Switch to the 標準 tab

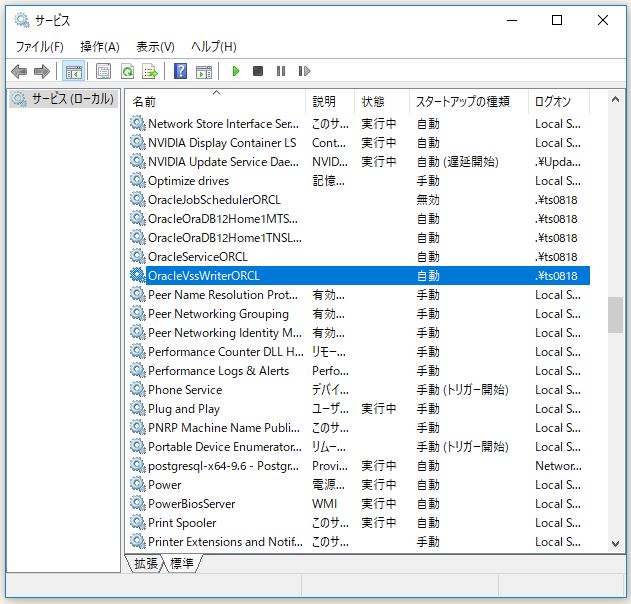[x=182, y=563]
